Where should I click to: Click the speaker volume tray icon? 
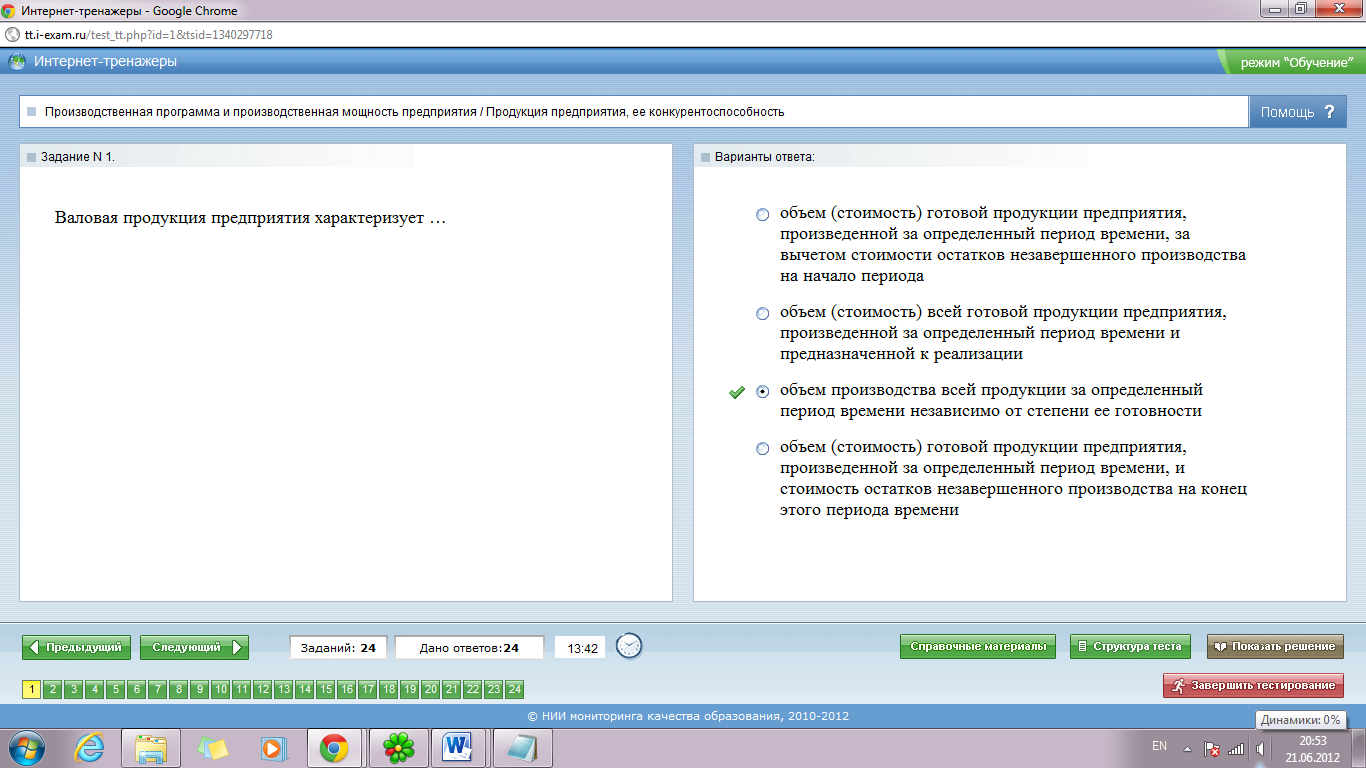1261,747
